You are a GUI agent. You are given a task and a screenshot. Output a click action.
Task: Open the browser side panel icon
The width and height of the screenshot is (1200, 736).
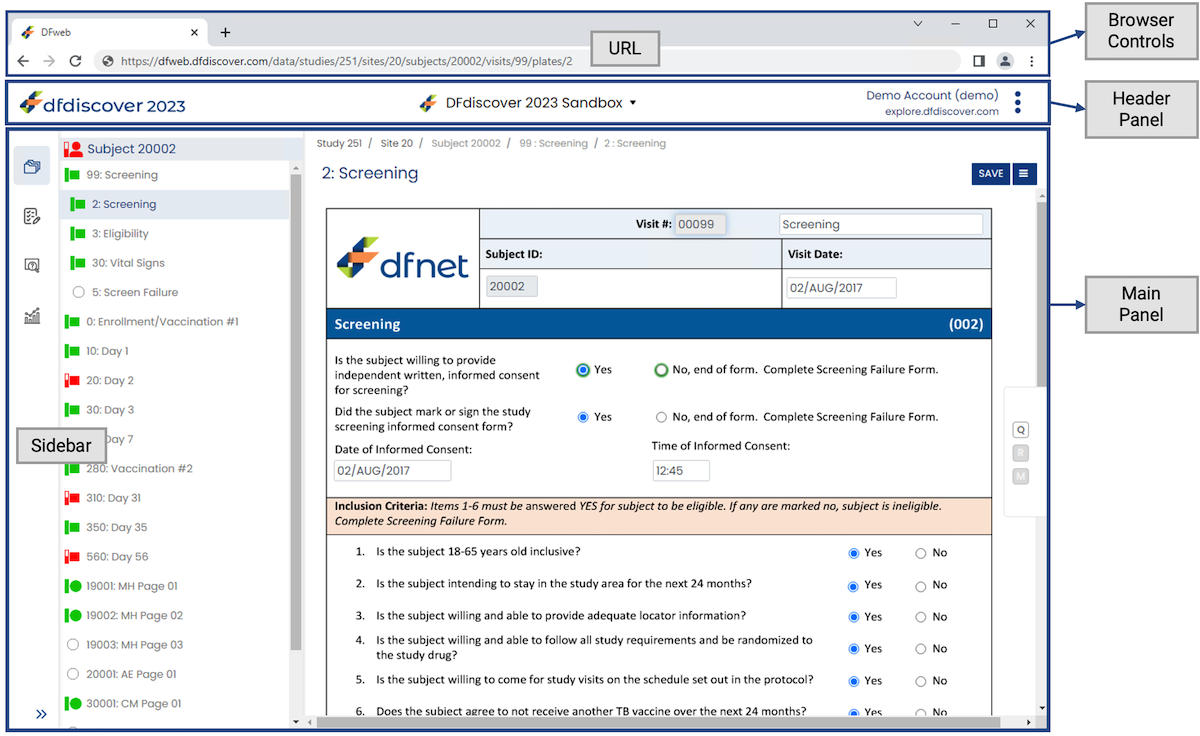tap(979, 61)
